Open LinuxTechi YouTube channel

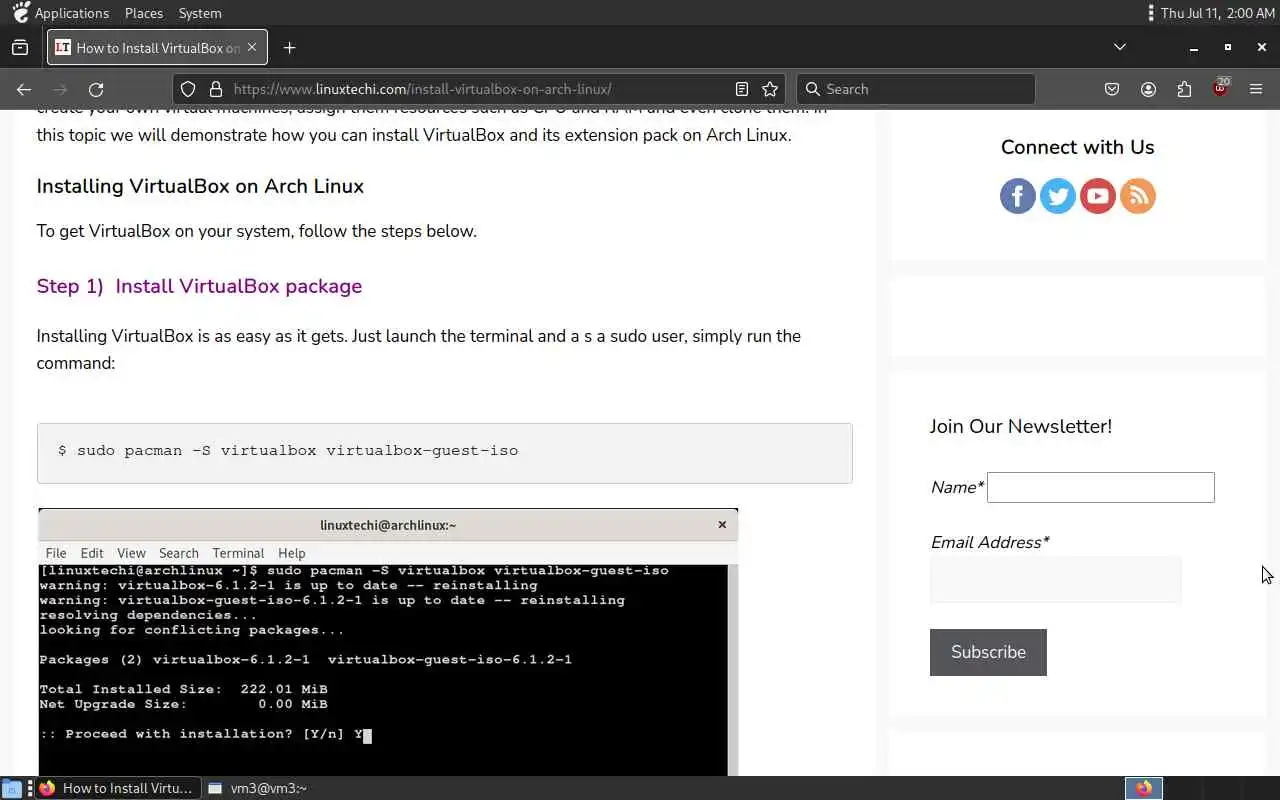coord(1098,196)
